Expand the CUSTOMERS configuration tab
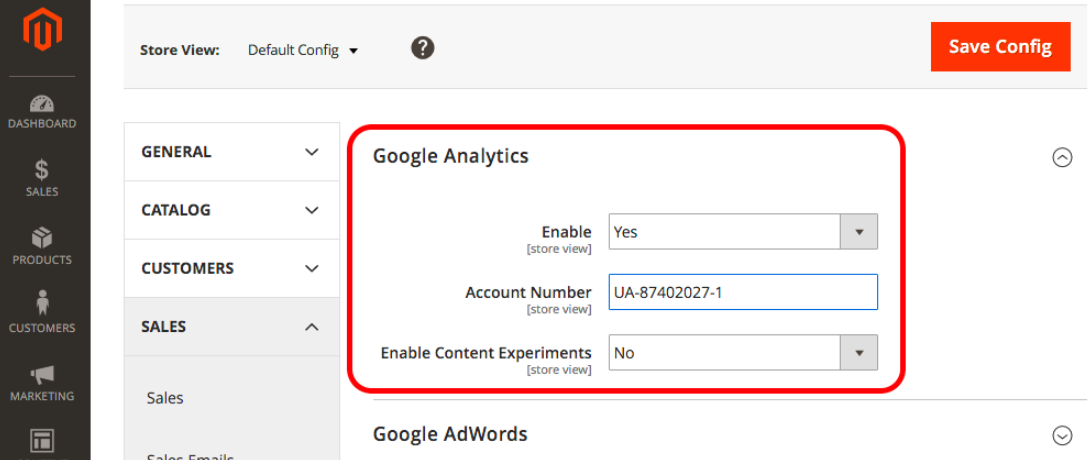 click(x=232, y=269)
